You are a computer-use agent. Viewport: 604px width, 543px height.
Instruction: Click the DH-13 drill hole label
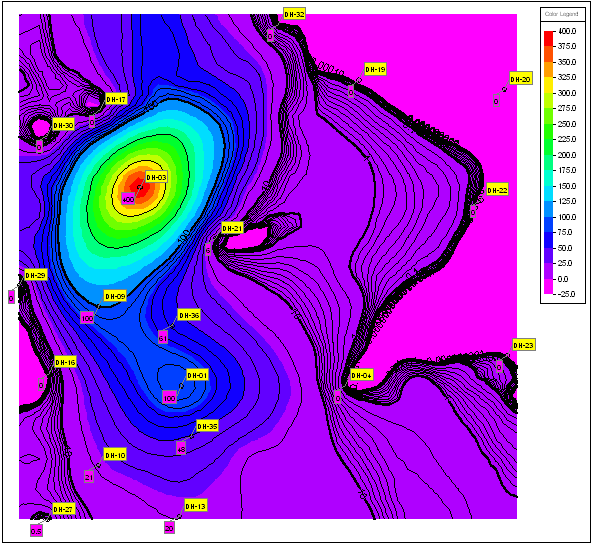point(195,506)
